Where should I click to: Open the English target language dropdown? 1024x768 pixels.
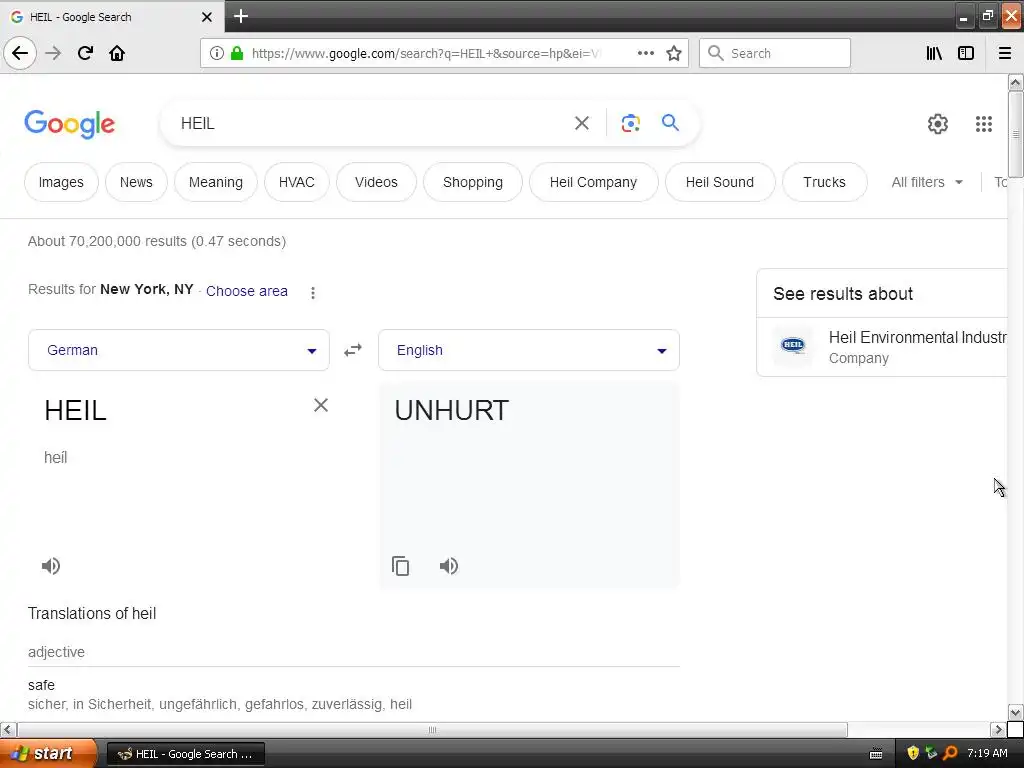point(529,350)
